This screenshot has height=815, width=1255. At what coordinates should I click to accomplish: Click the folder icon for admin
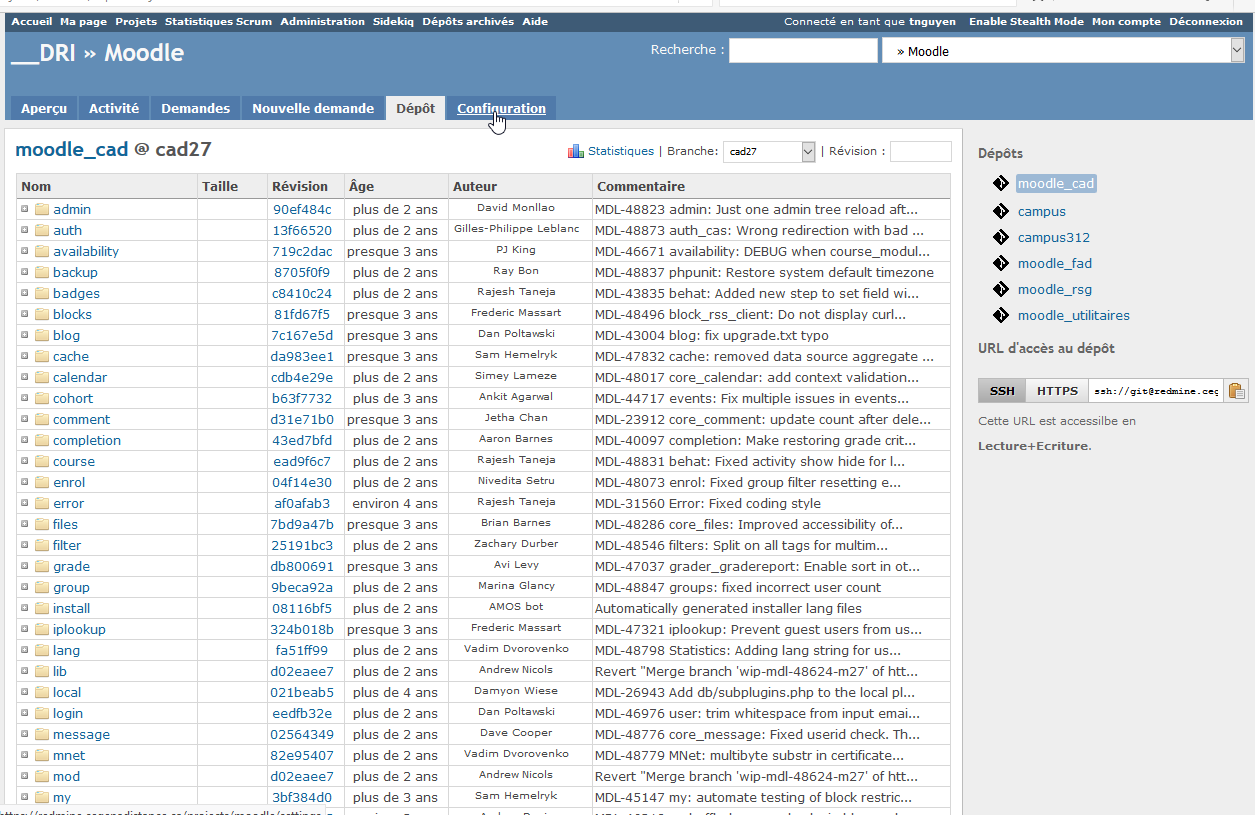click(42, 210)
